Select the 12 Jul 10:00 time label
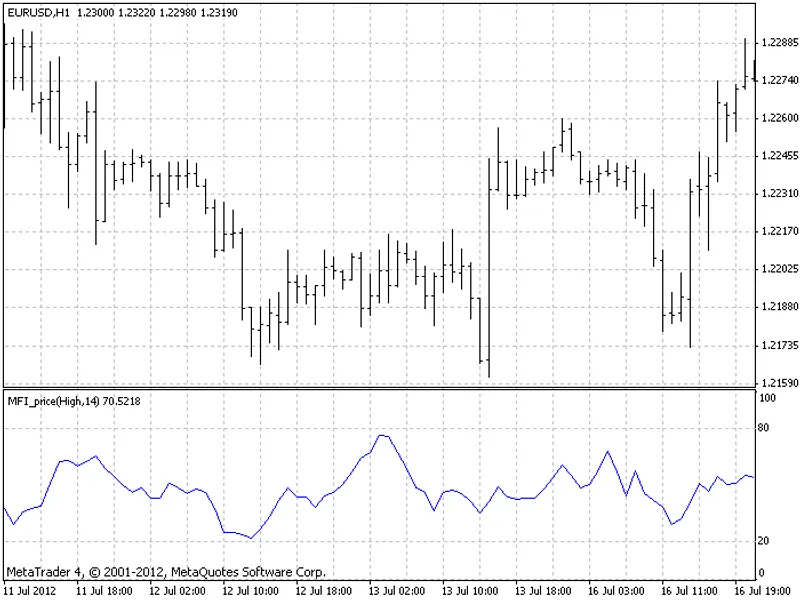 click(x=250, y=591)
